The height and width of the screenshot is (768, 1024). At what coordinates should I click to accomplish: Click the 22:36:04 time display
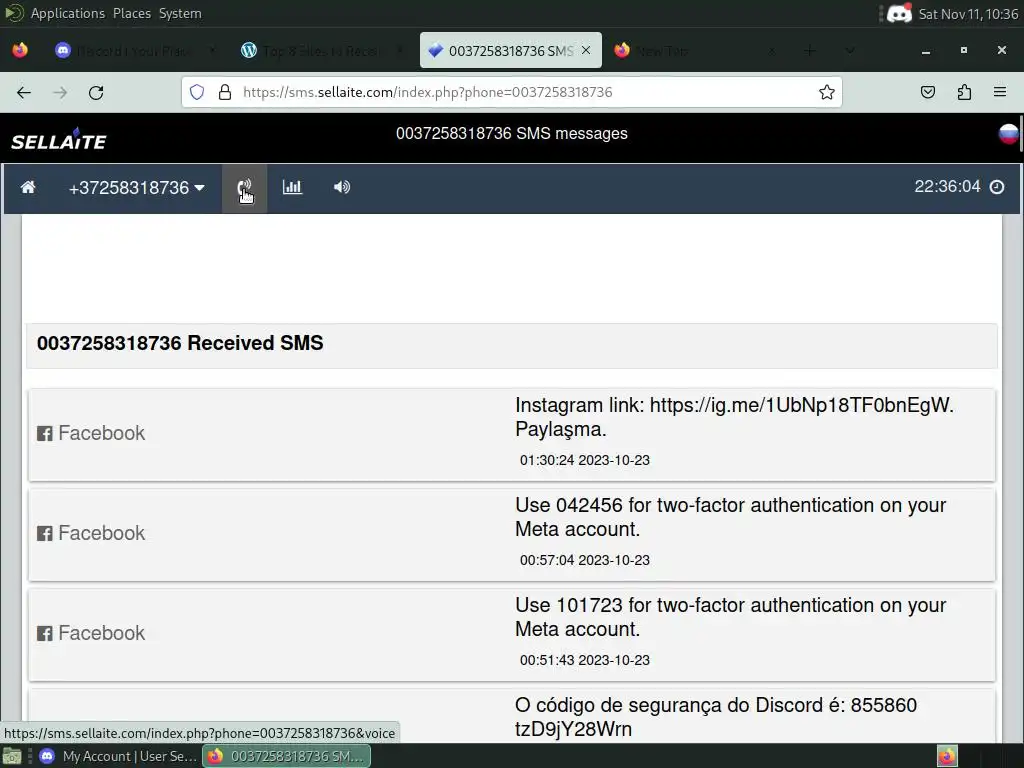tap(947, 187)
